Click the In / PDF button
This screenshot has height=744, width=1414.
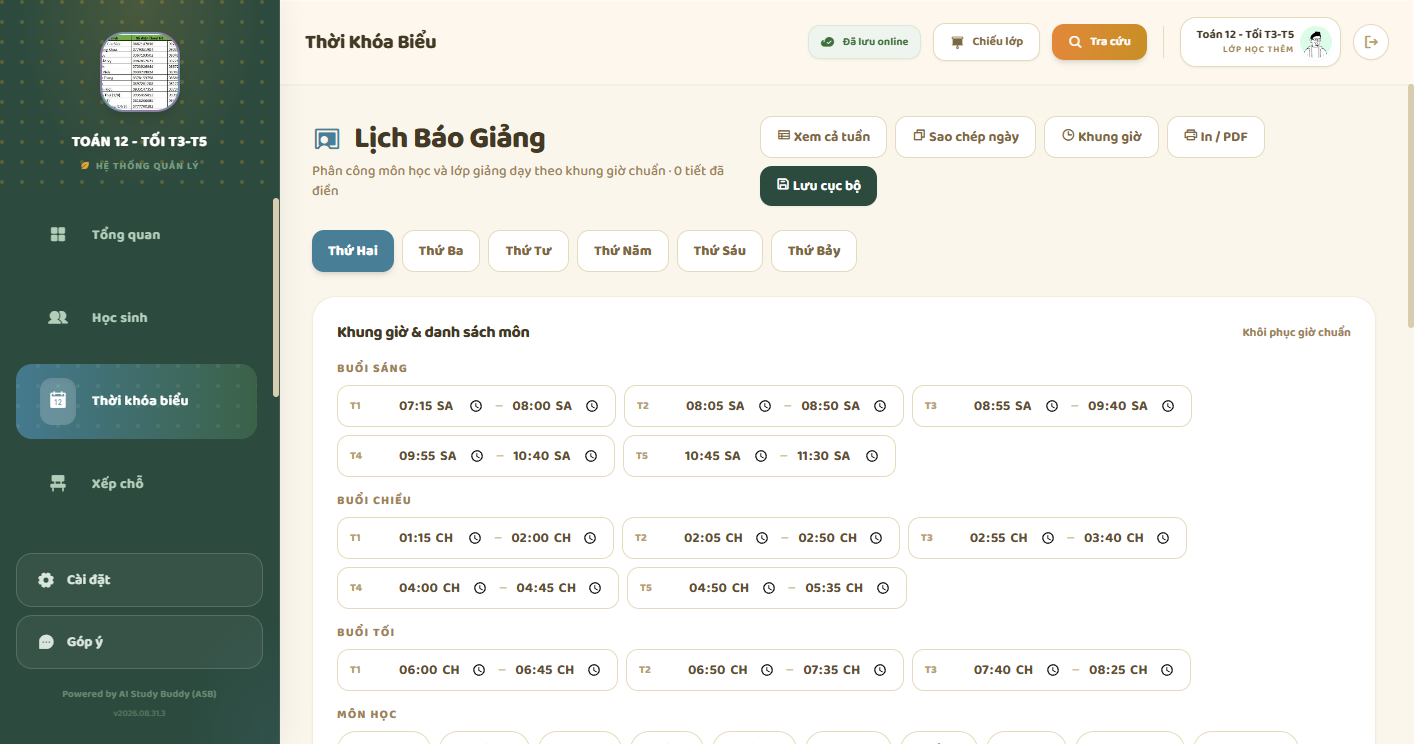(x=1216, y=137)
